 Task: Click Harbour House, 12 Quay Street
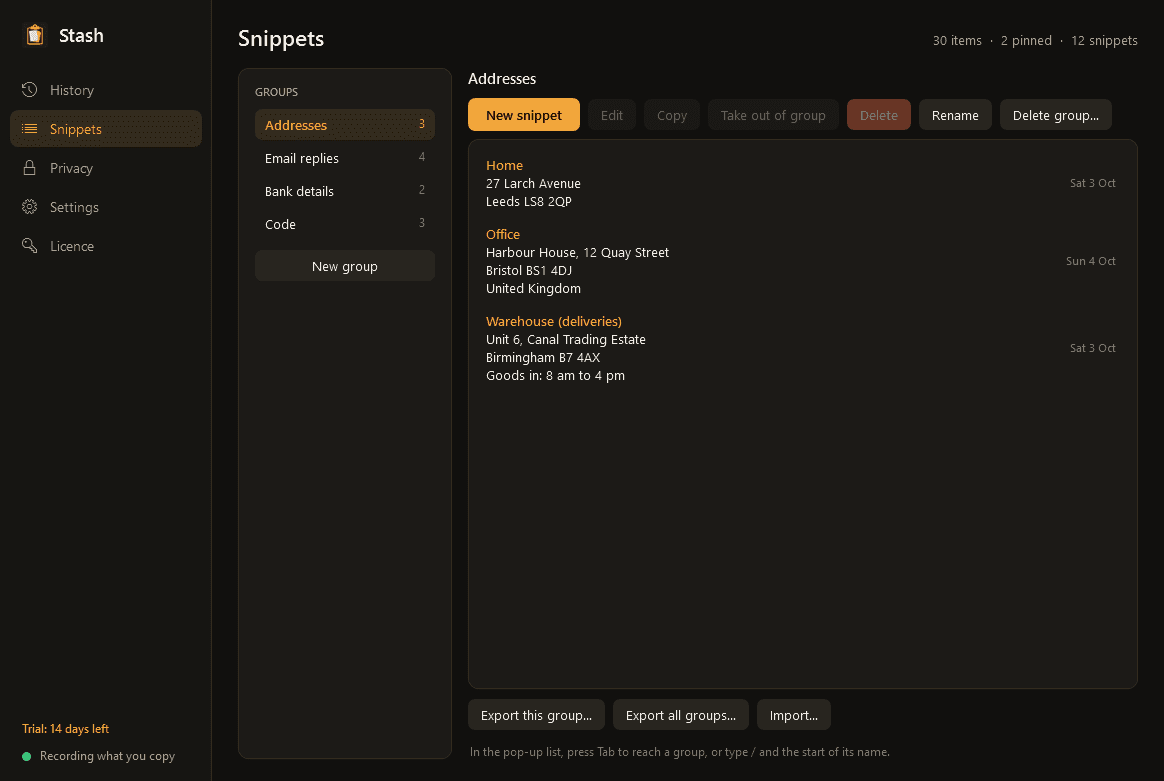[x=578, y=252]
